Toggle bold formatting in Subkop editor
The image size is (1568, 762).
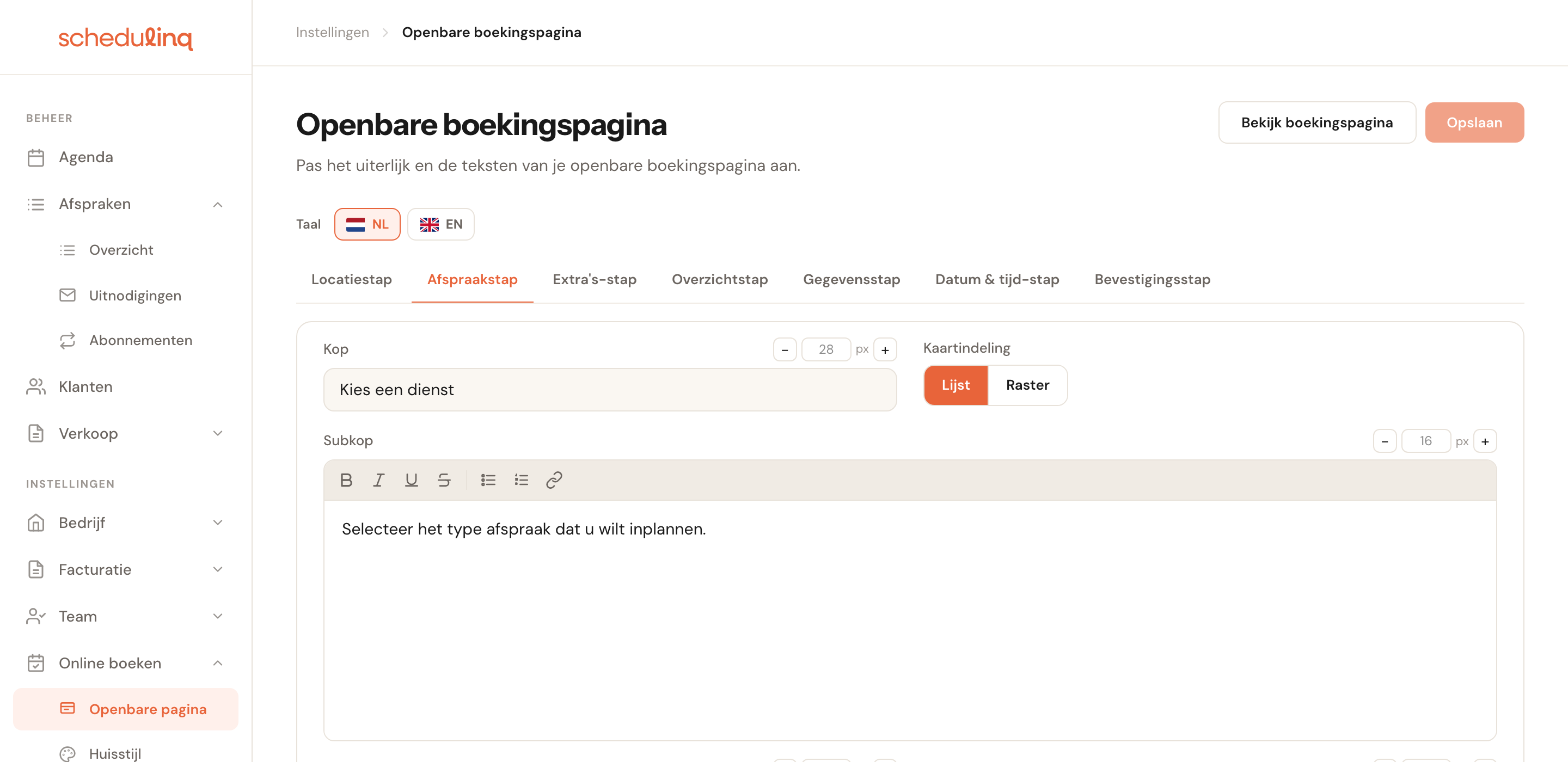346,480
